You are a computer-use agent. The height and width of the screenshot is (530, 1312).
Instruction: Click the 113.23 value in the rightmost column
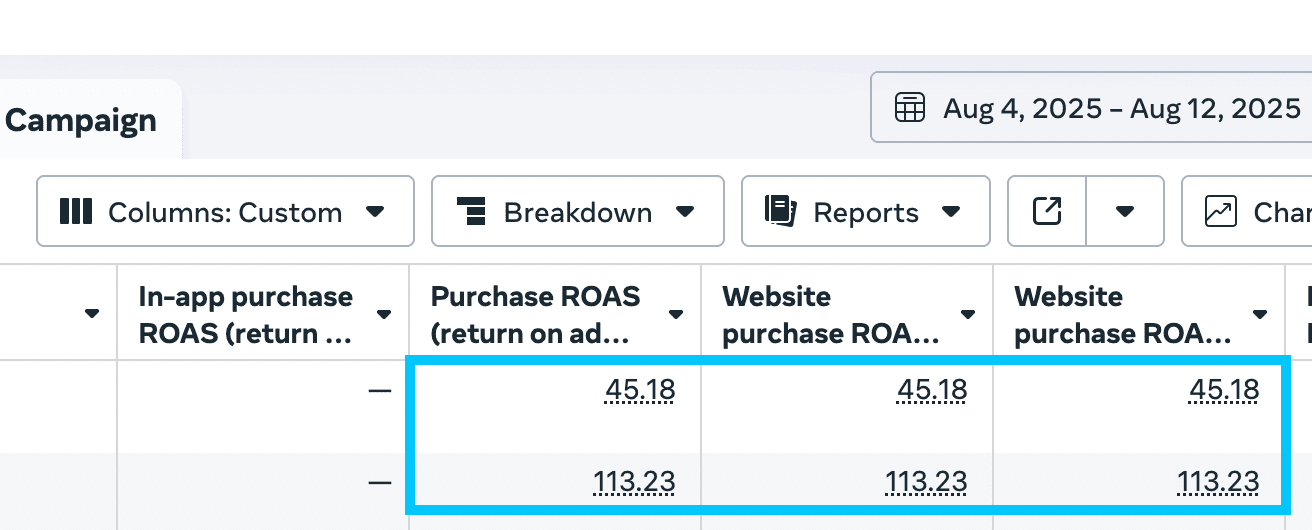pos(1218,483)
